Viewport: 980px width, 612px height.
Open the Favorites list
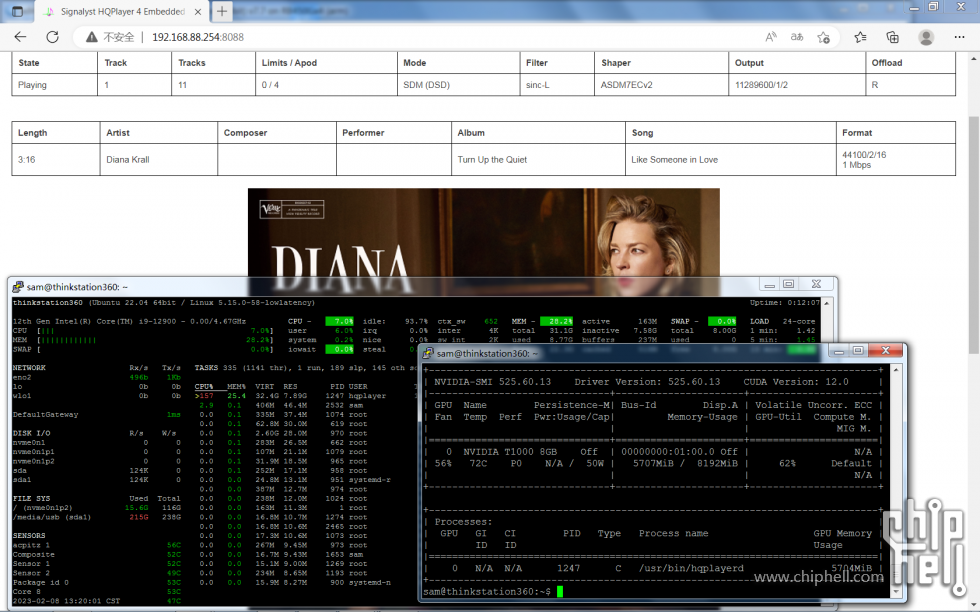861,37
